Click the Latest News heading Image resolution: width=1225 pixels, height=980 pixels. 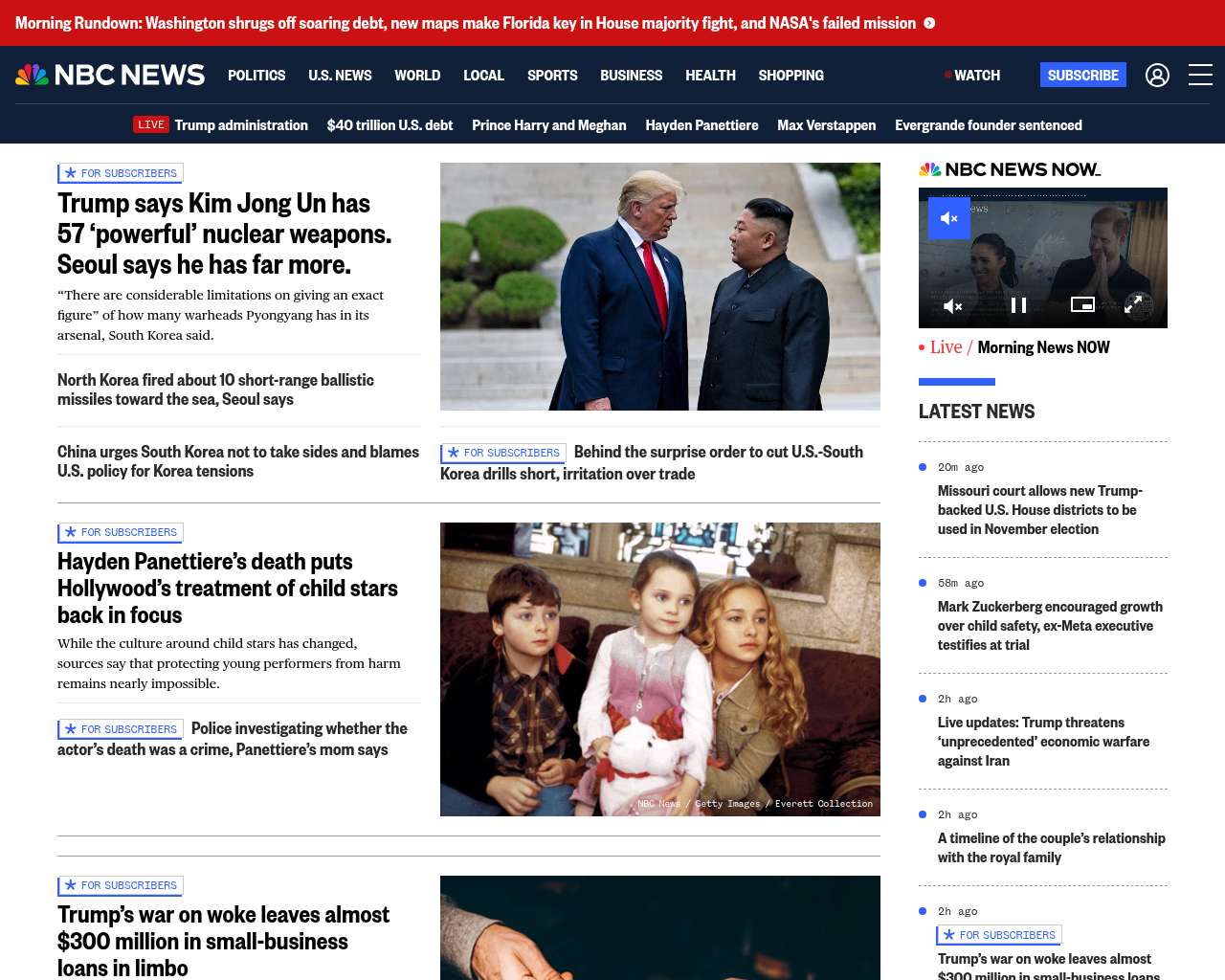pyautogui.click(x=976, y=412)
